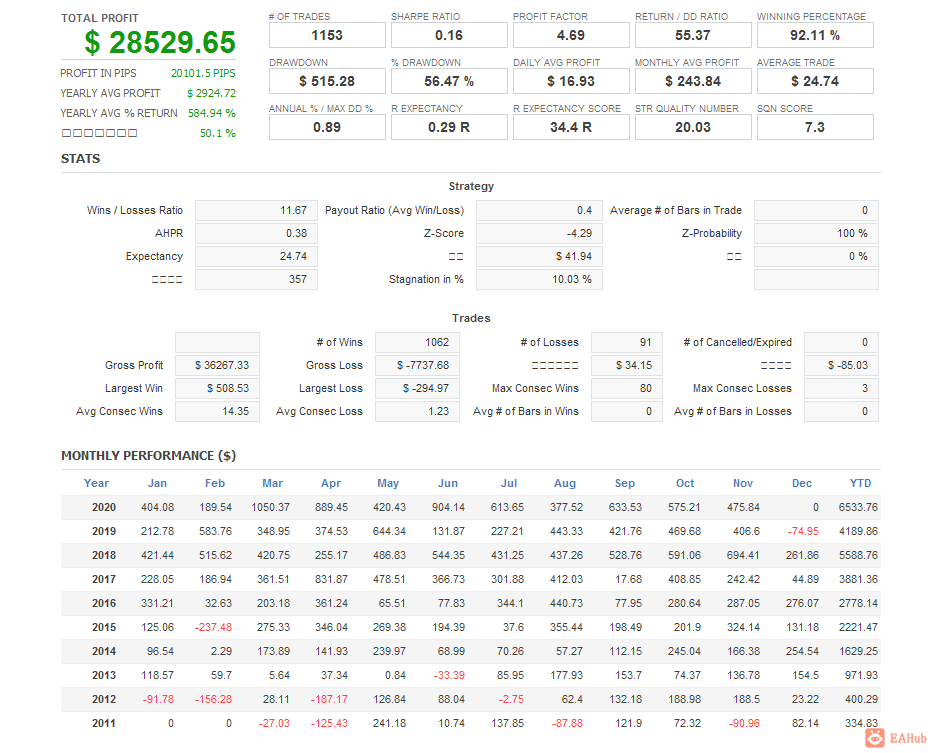The width and height of the screenshot is (936, 753).
Task: Click the Payout Ratio field showing 0.4
Action: 539,210
